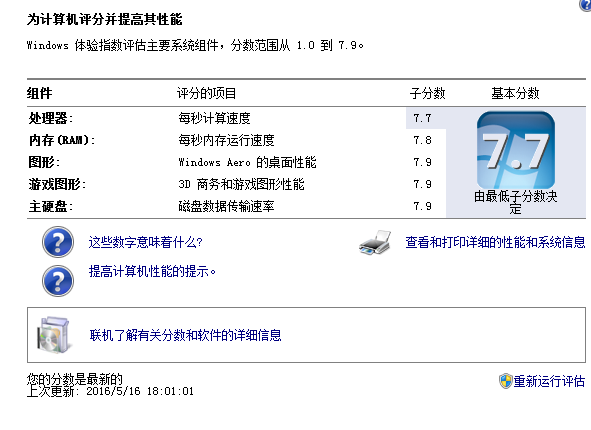The image size is (591, 430).
Task: Click the 基本分数 column header
Action: [515, 93]
